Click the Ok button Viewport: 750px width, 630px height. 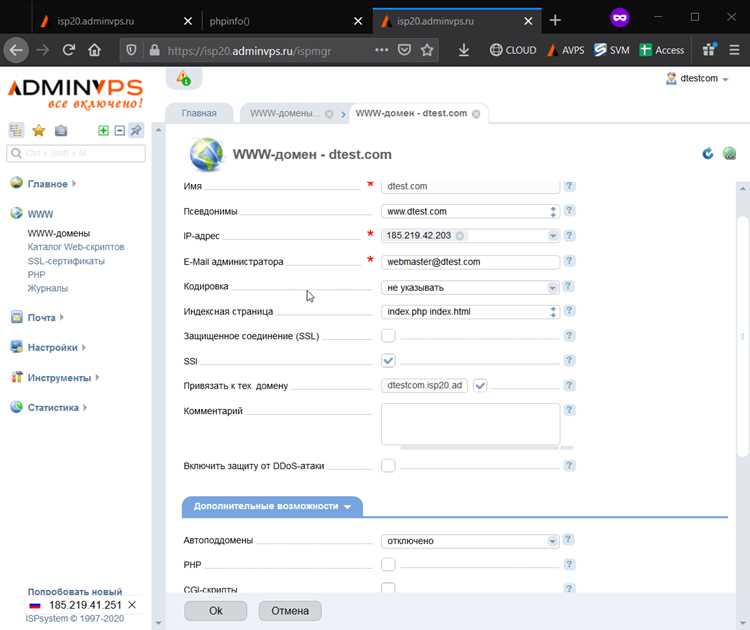216,611
